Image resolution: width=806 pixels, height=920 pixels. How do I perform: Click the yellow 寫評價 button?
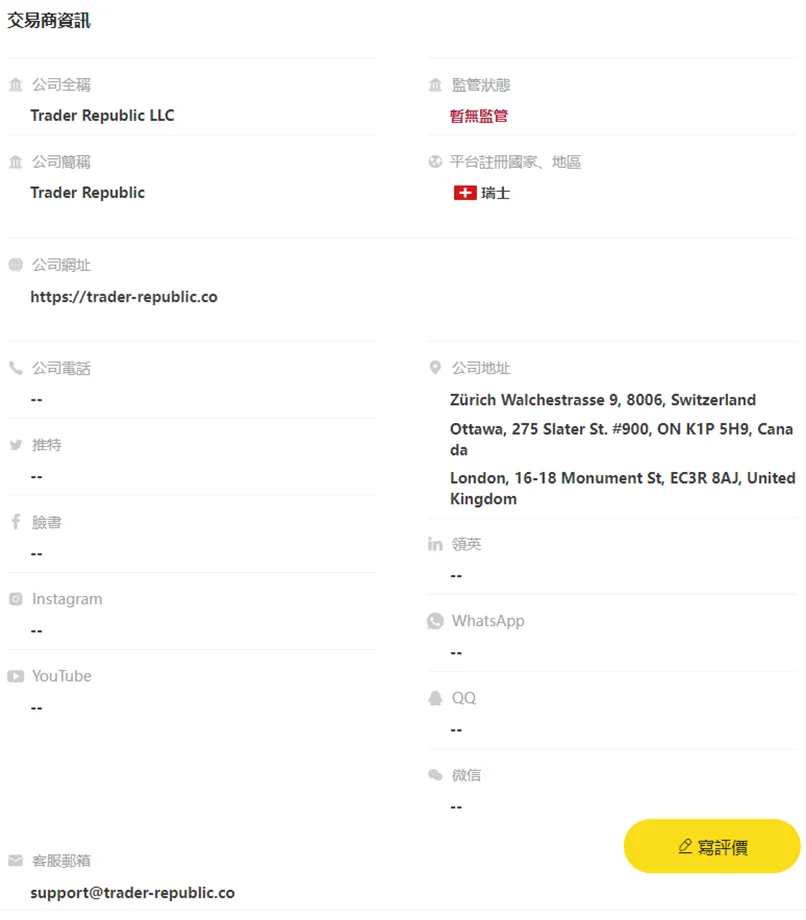pos(712,846)
